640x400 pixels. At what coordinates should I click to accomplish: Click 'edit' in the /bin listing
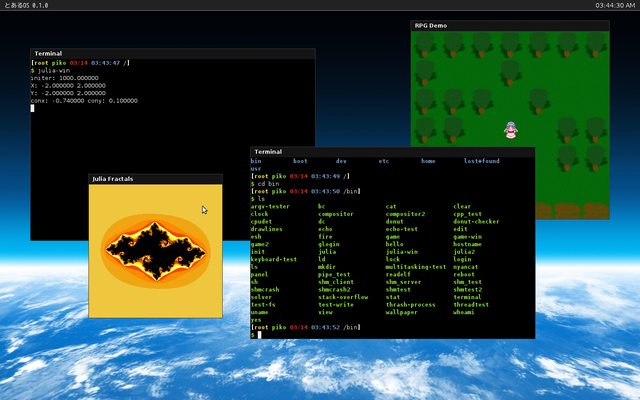click(460, 229)
